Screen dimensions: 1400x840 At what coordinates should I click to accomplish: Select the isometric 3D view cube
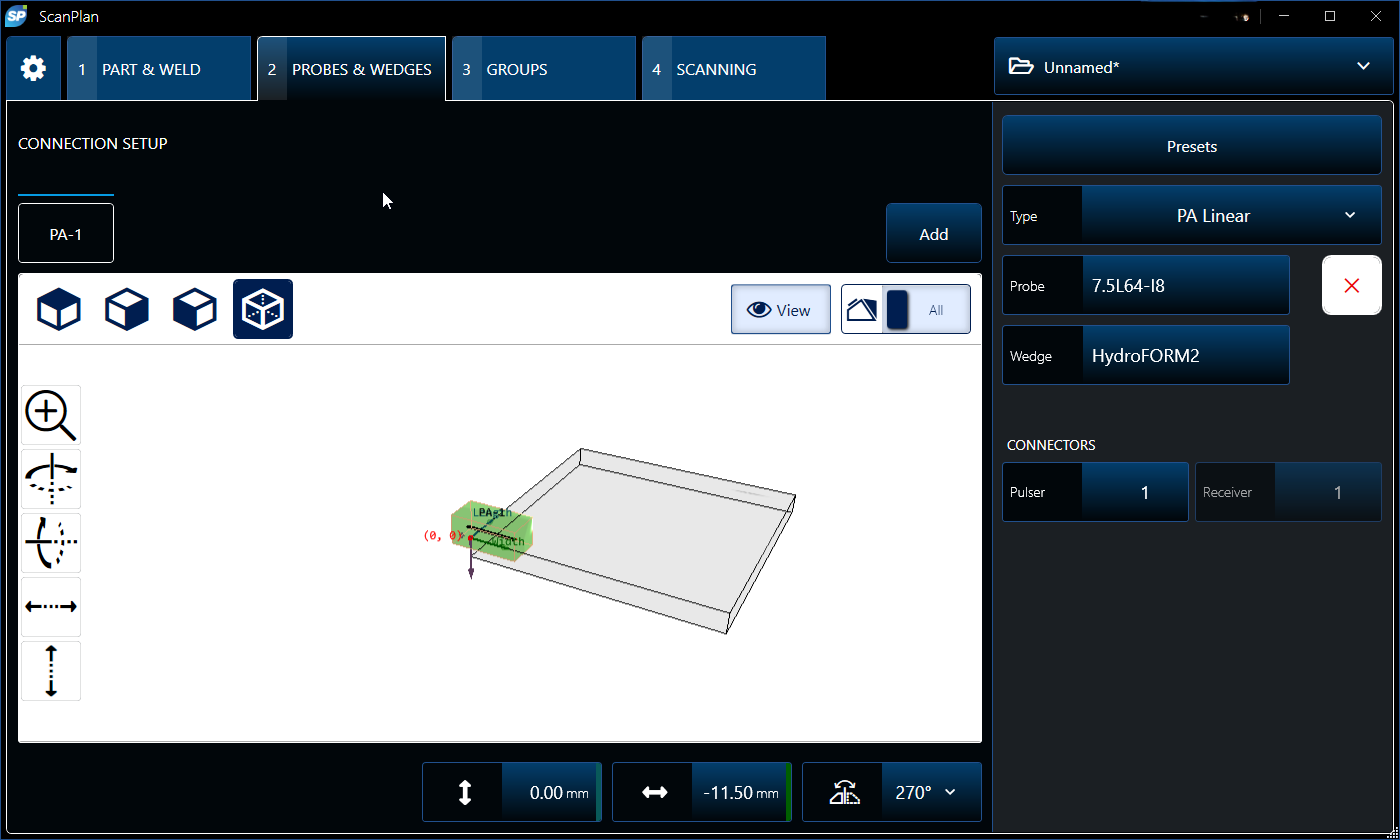[263, 309]
